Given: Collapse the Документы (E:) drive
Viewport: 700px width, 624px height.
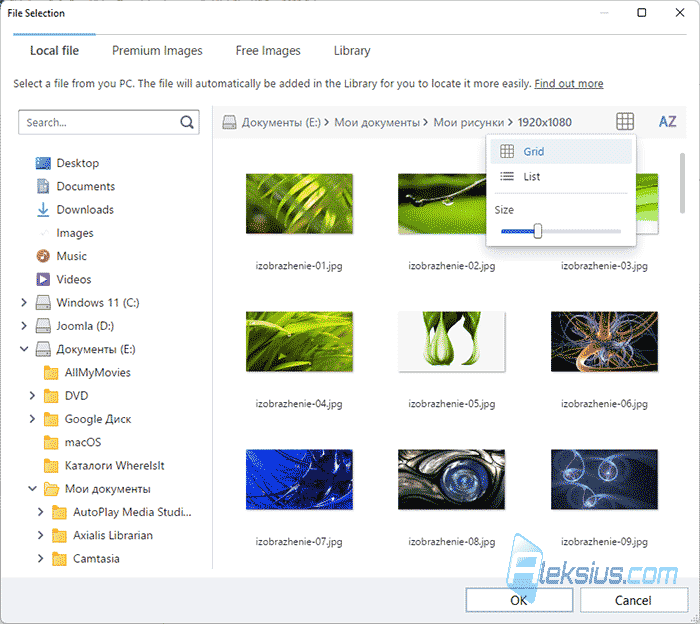Looking at the screenshot, I should tap(24, 349).
